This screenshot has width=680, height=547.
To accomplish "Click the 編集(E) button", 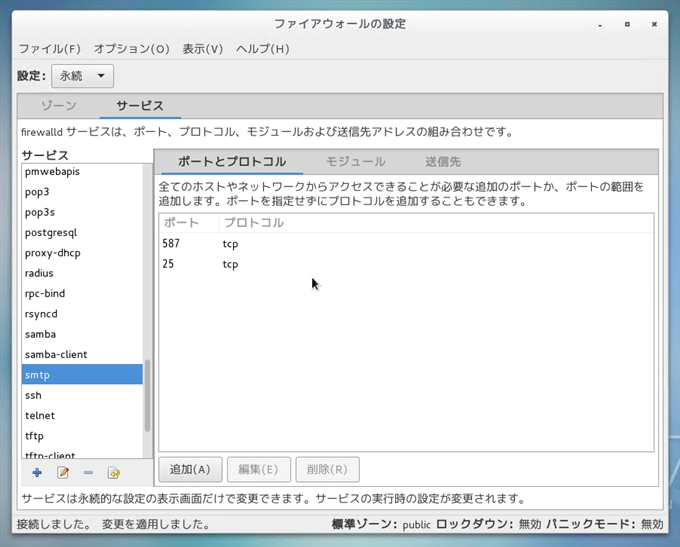I will point(258,469).
